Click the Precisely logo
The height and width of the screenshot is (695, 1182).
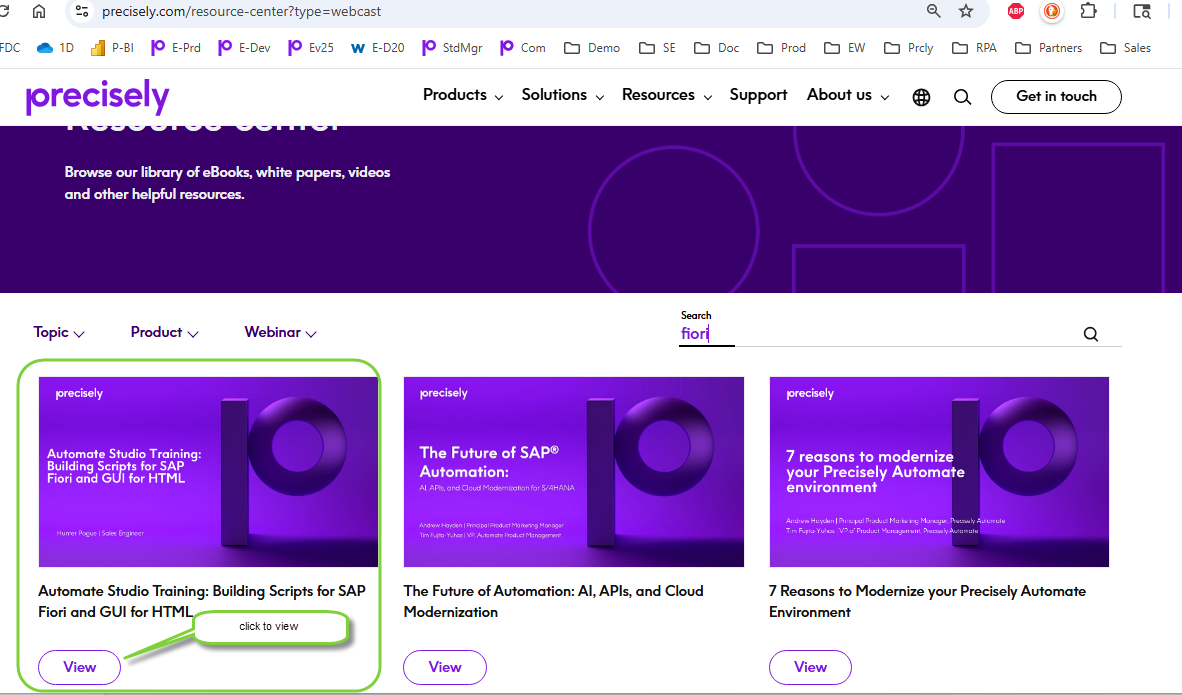[97, 96]
